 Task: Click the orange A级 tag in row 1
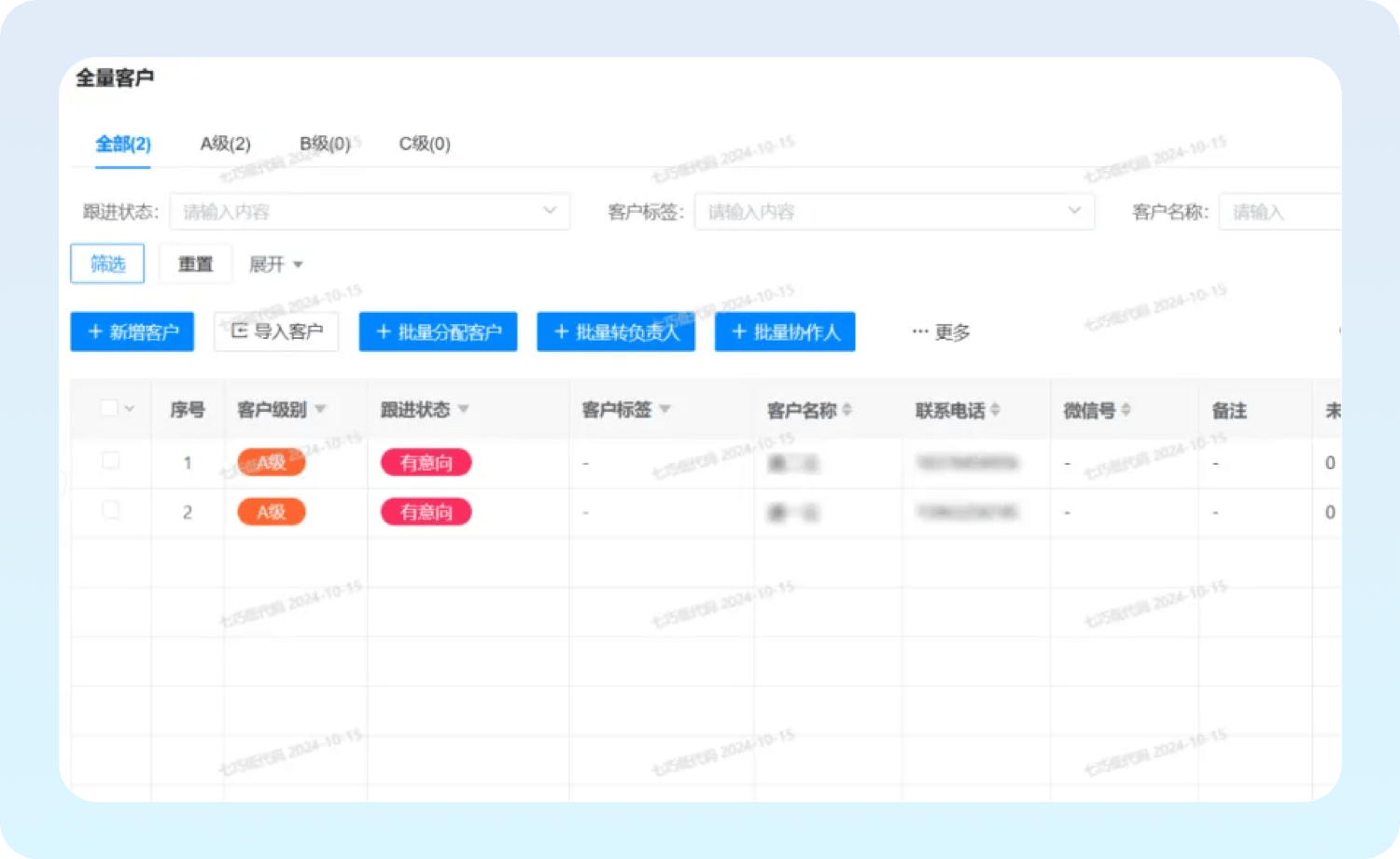point(272,462)
